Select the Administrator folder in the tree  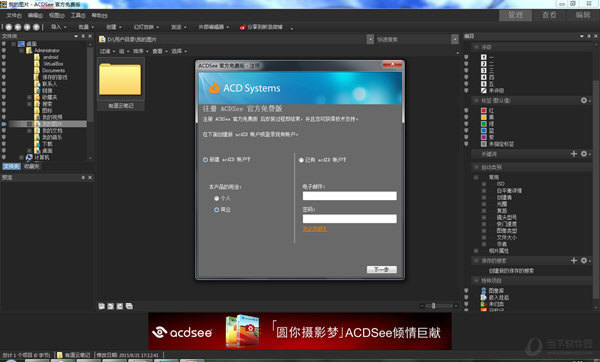coord(47,51)
